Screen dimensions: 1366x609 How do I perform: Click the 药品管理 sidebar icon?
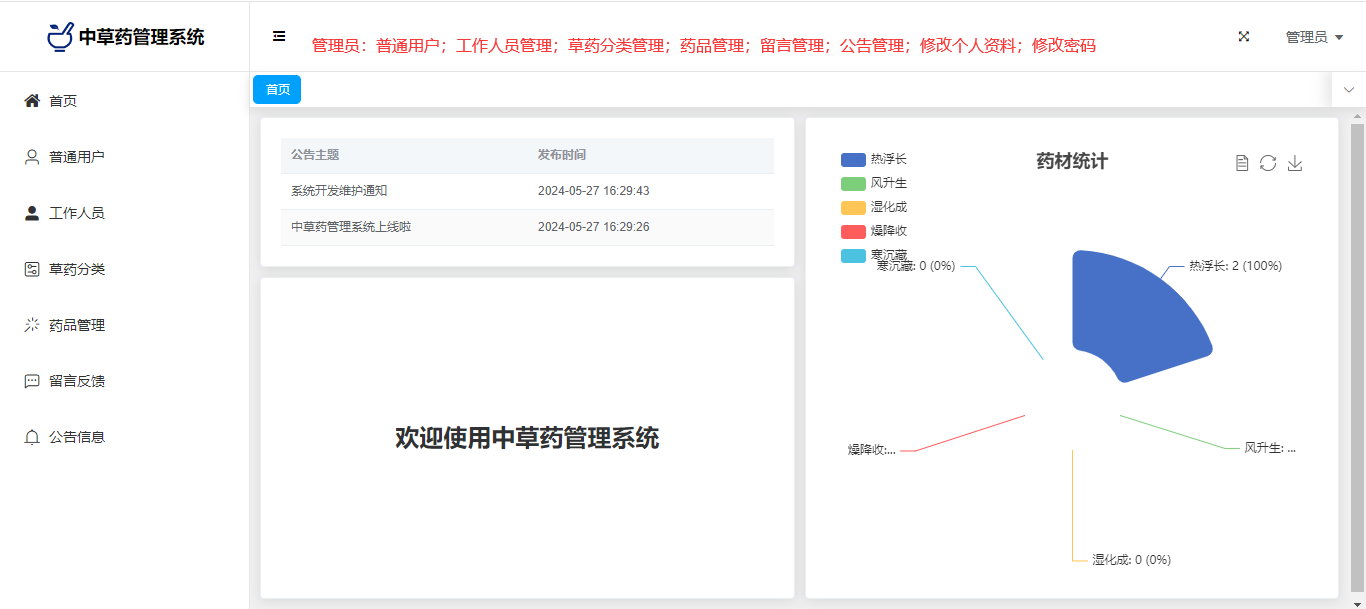pos(32,325)
